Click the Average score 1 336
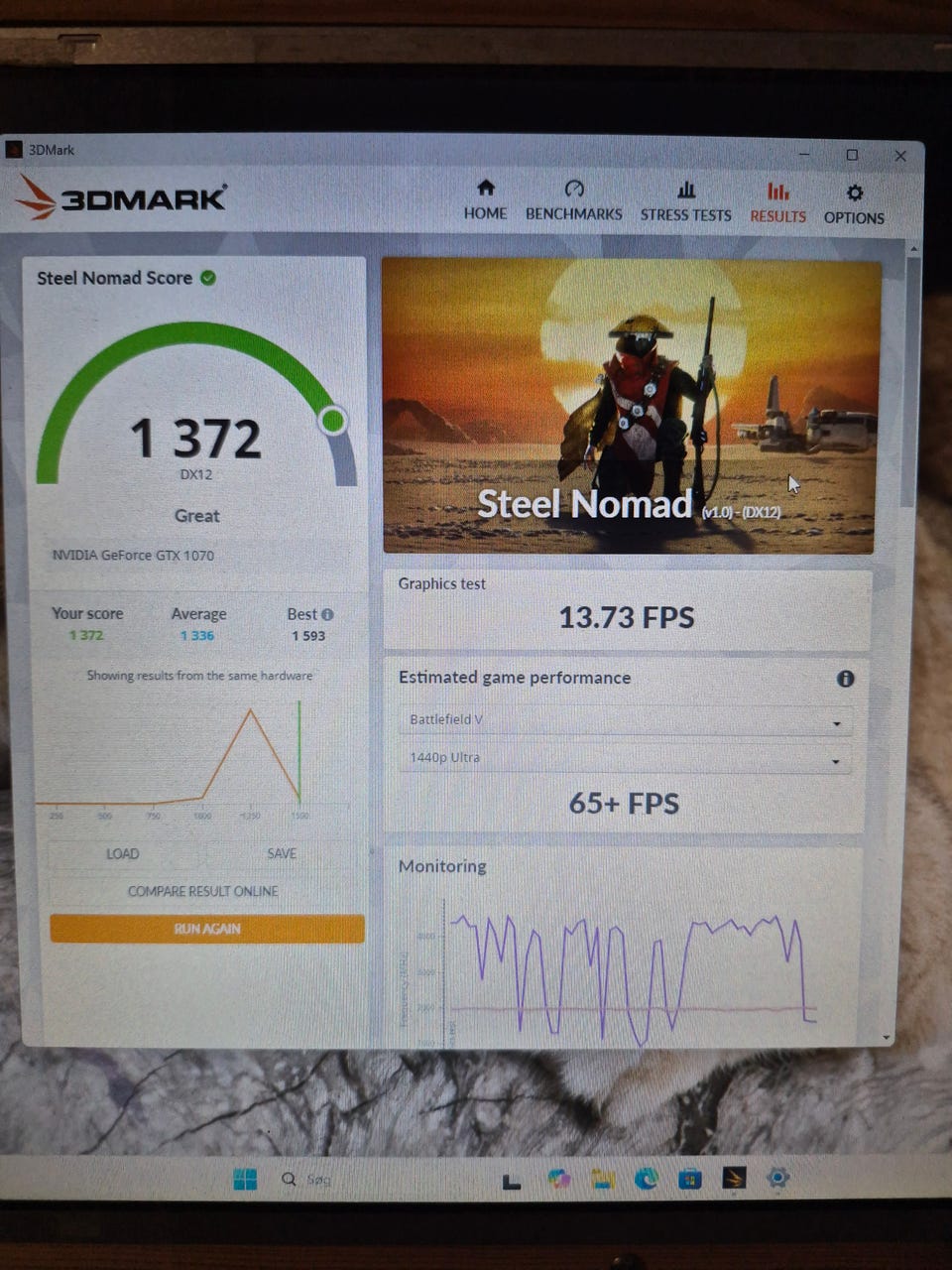Screen dimensions: 952x1270 coord(197,636)
